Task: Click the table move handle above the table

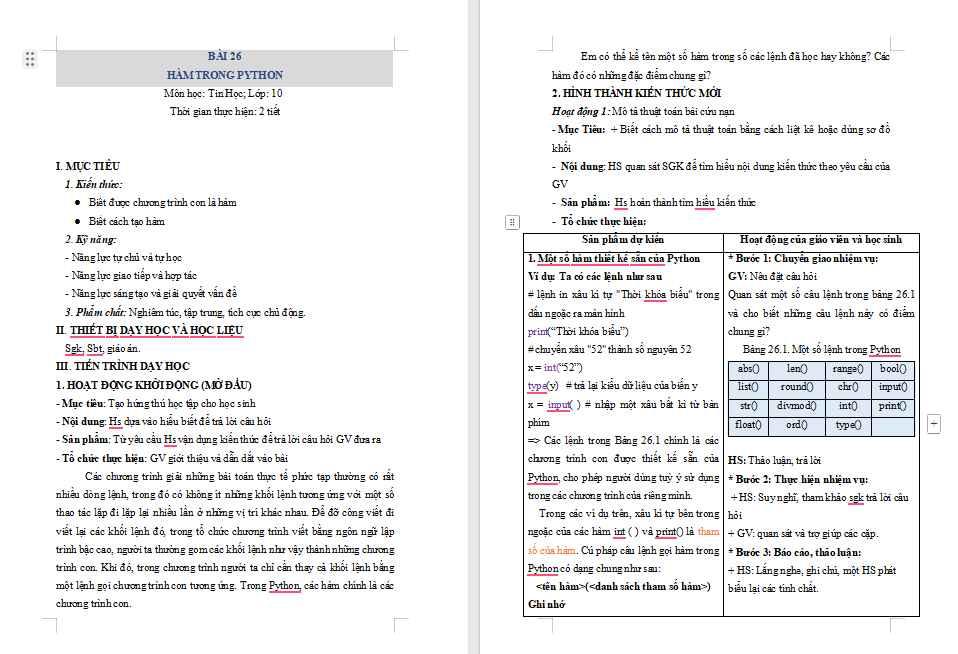Action: [x=513, y=222]
